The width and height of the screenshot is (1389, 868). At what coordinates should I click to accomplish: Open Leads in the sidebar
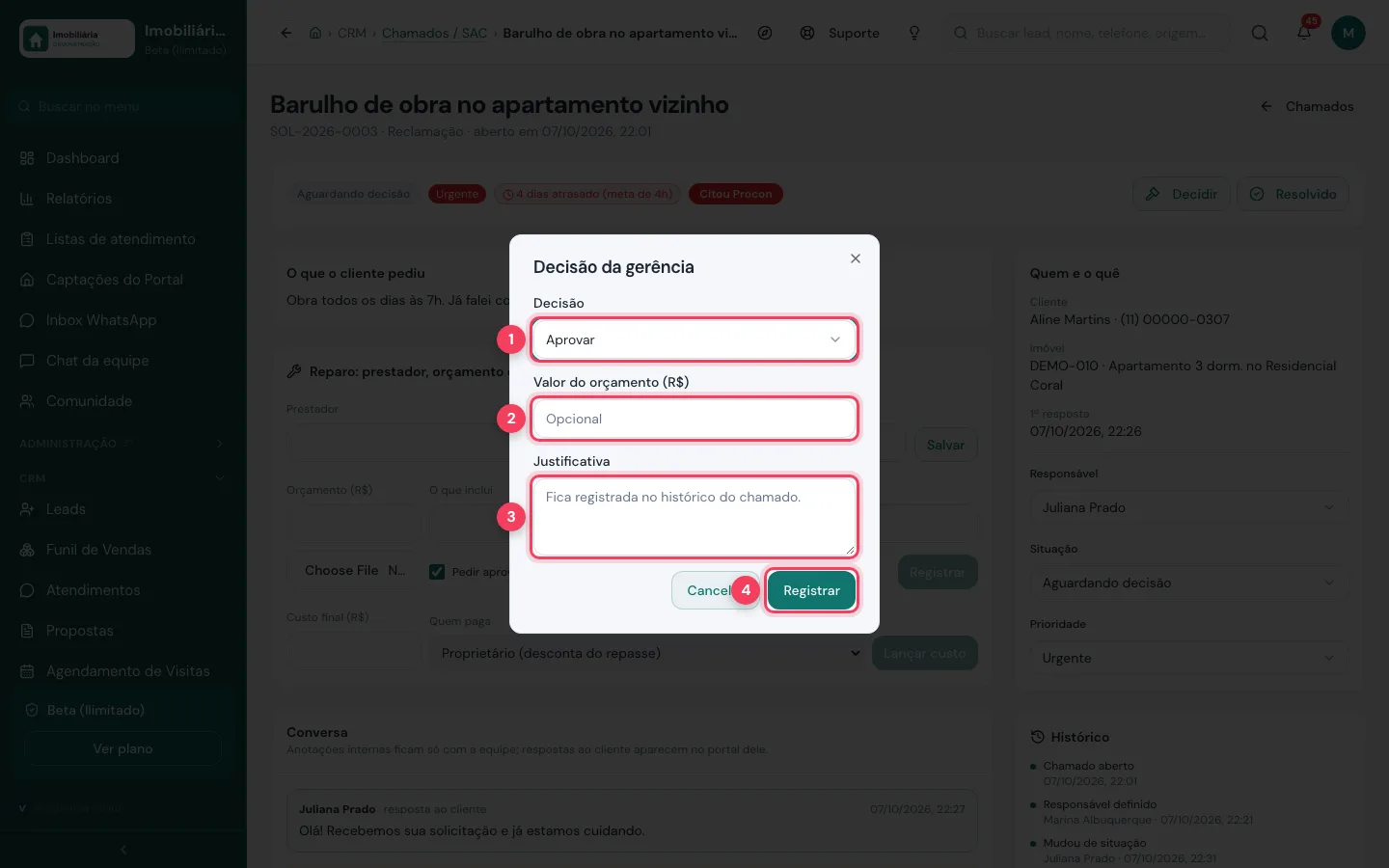pyautogui.click(x=123, y=509)
